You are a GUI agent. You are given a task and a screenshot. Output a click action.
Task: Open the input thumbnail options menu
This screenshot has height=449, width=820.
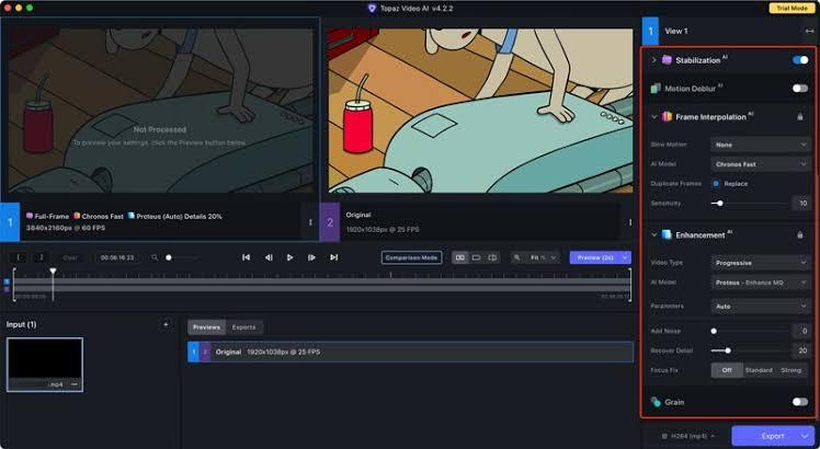[x=74, y=384]
